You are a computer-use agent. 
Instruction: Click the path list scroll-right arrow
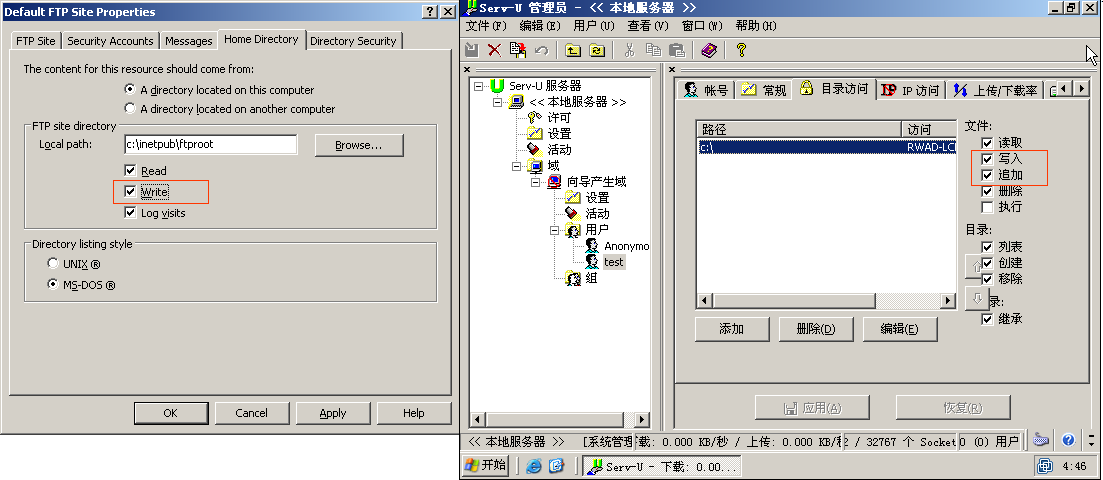pos(948,301)
